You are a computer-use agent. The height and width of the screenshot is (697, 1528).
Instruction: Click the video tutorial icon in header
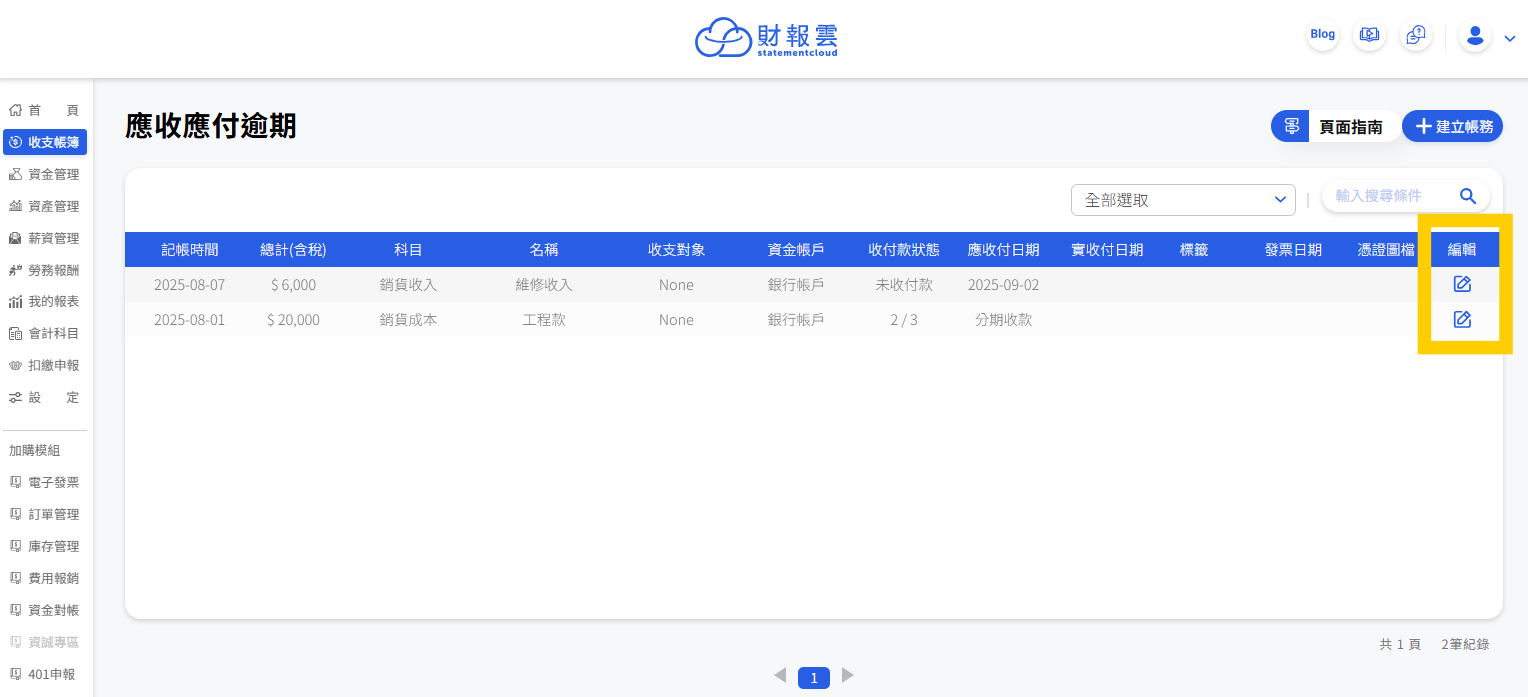[x=1369, y=35]
